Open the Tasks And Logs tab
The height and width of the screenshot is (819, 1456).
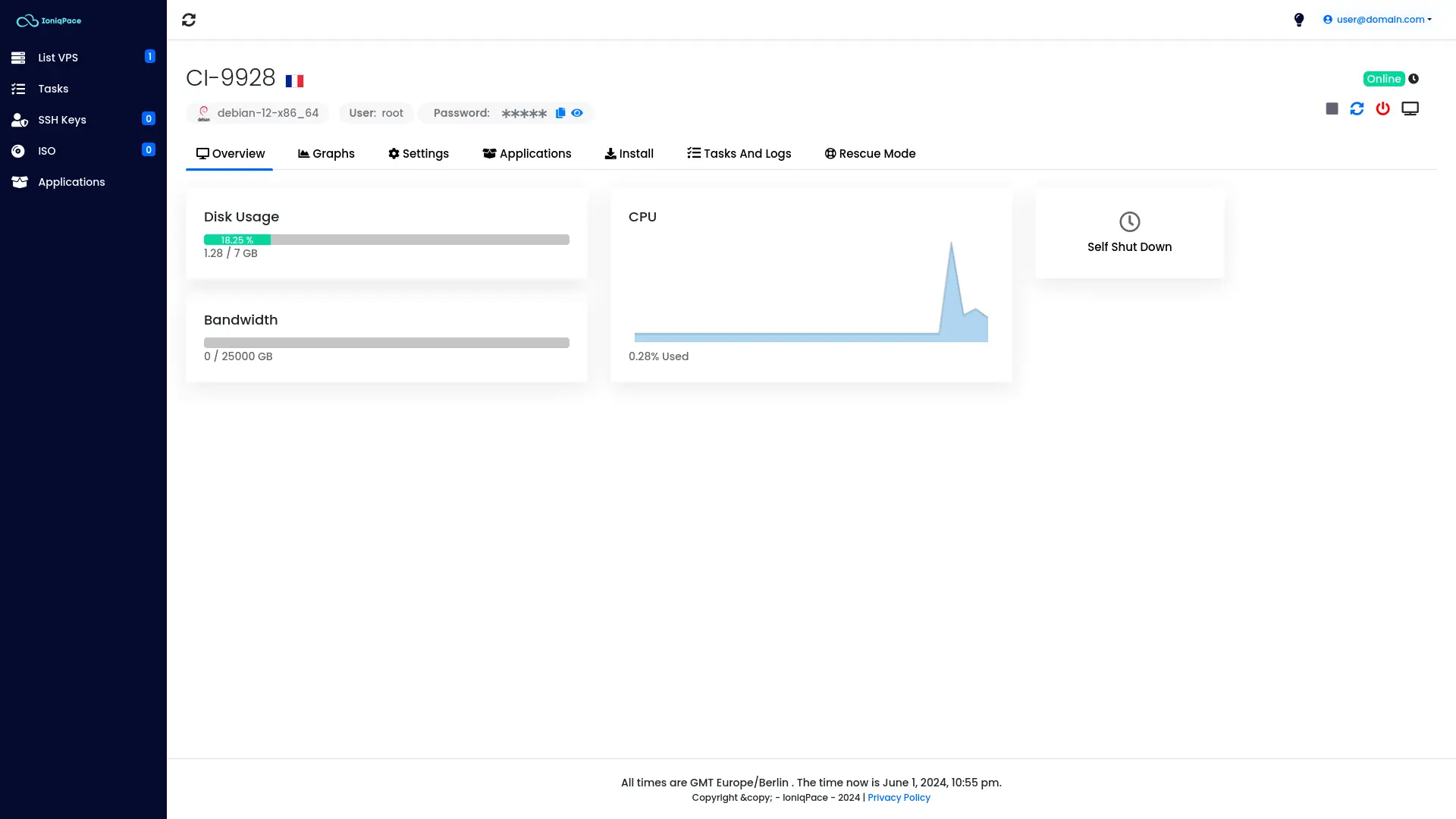(x=739, y=153)
